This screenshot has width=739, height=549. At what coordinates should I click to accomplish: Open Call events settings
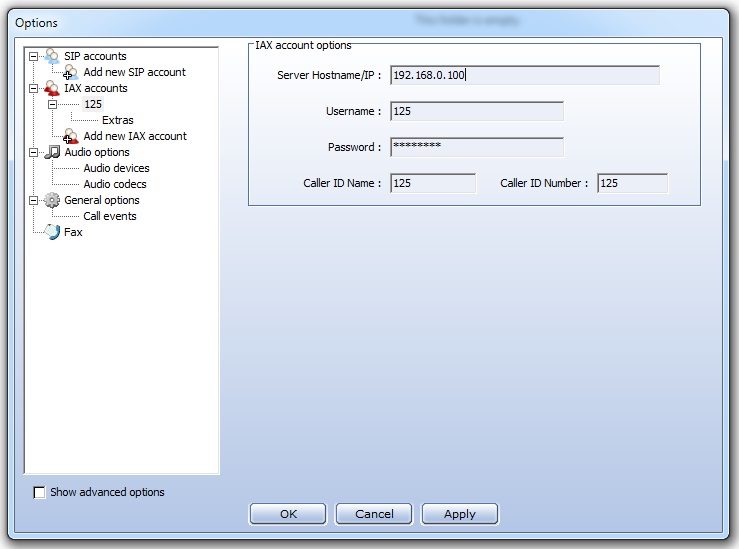[x=110, y=216]
